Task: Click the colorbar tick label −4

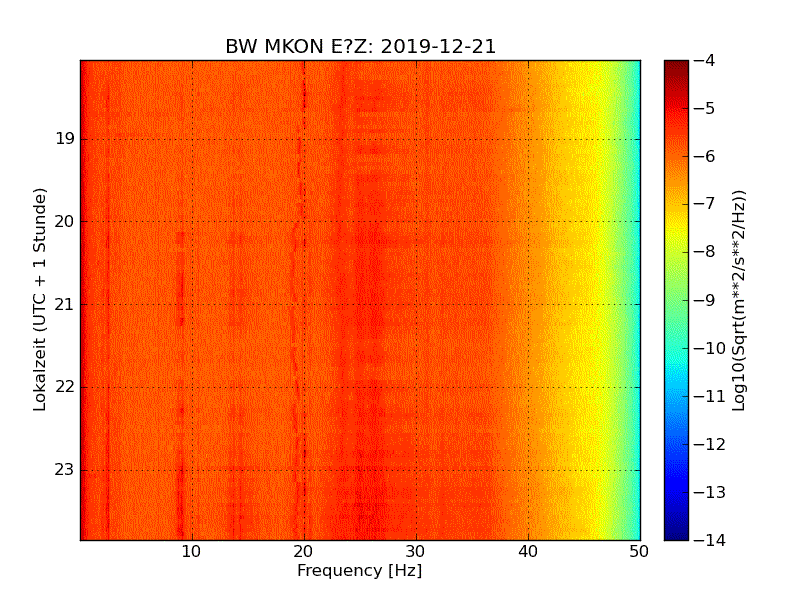Action: tap(705, 60)
